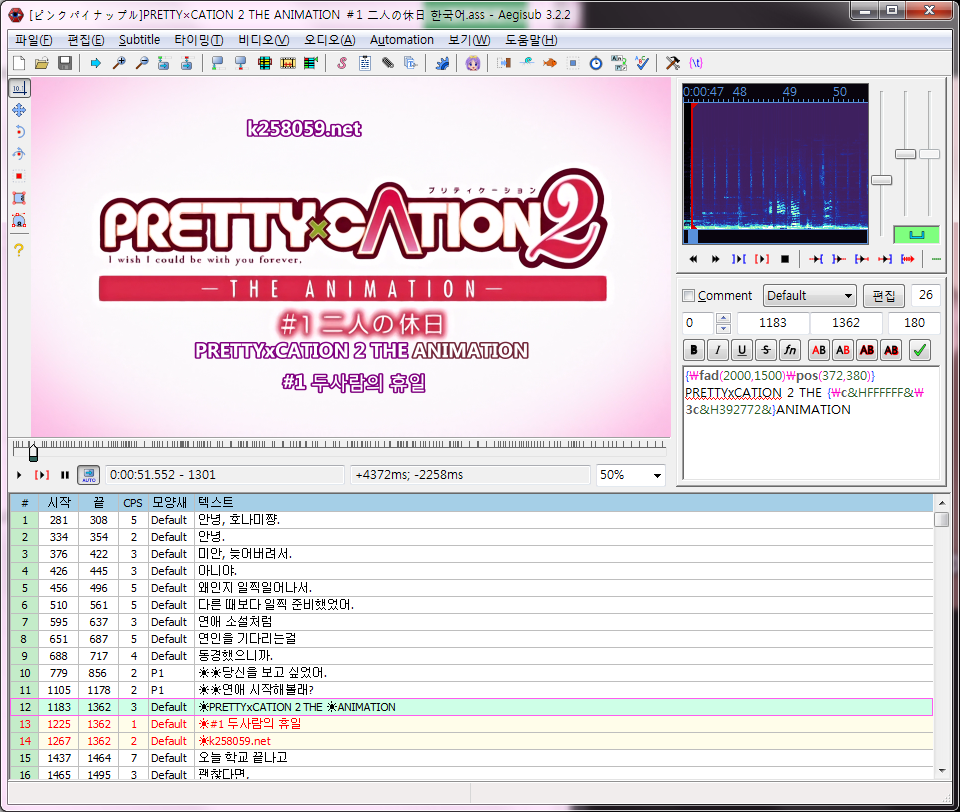This screenshot has width=960, height=812.
Task: Zoom video out with magnifier minus icon
Action: tap(142, 63)
